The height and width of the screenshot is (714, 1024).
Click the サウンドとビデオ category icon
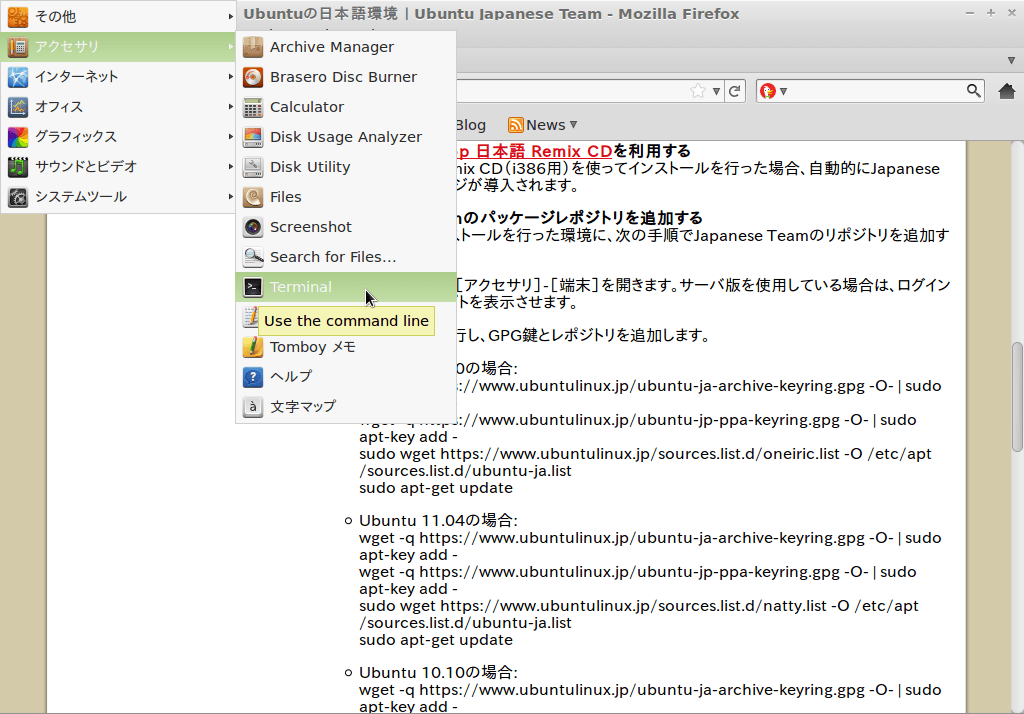[x=18, y=167]
